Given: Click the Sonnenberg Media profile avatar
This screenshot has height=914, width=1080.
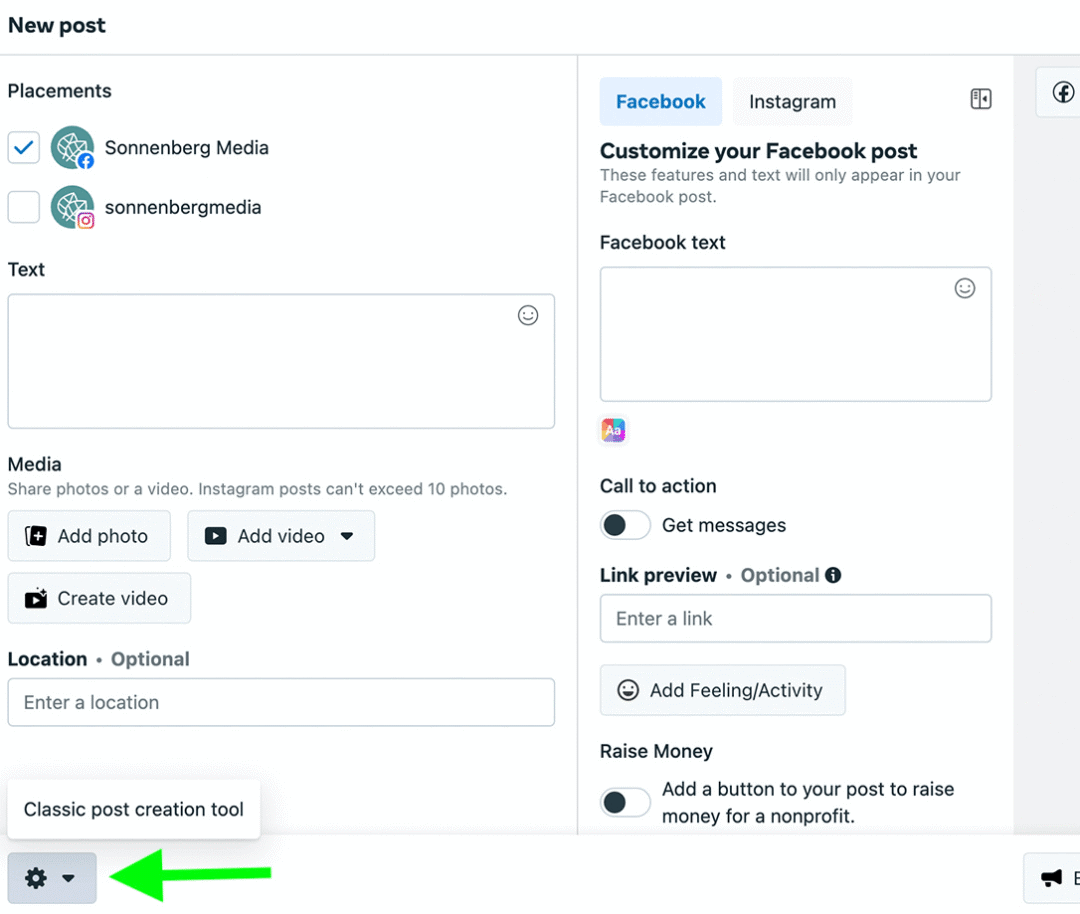Looking at the screenshot, I should pos(72,147).
